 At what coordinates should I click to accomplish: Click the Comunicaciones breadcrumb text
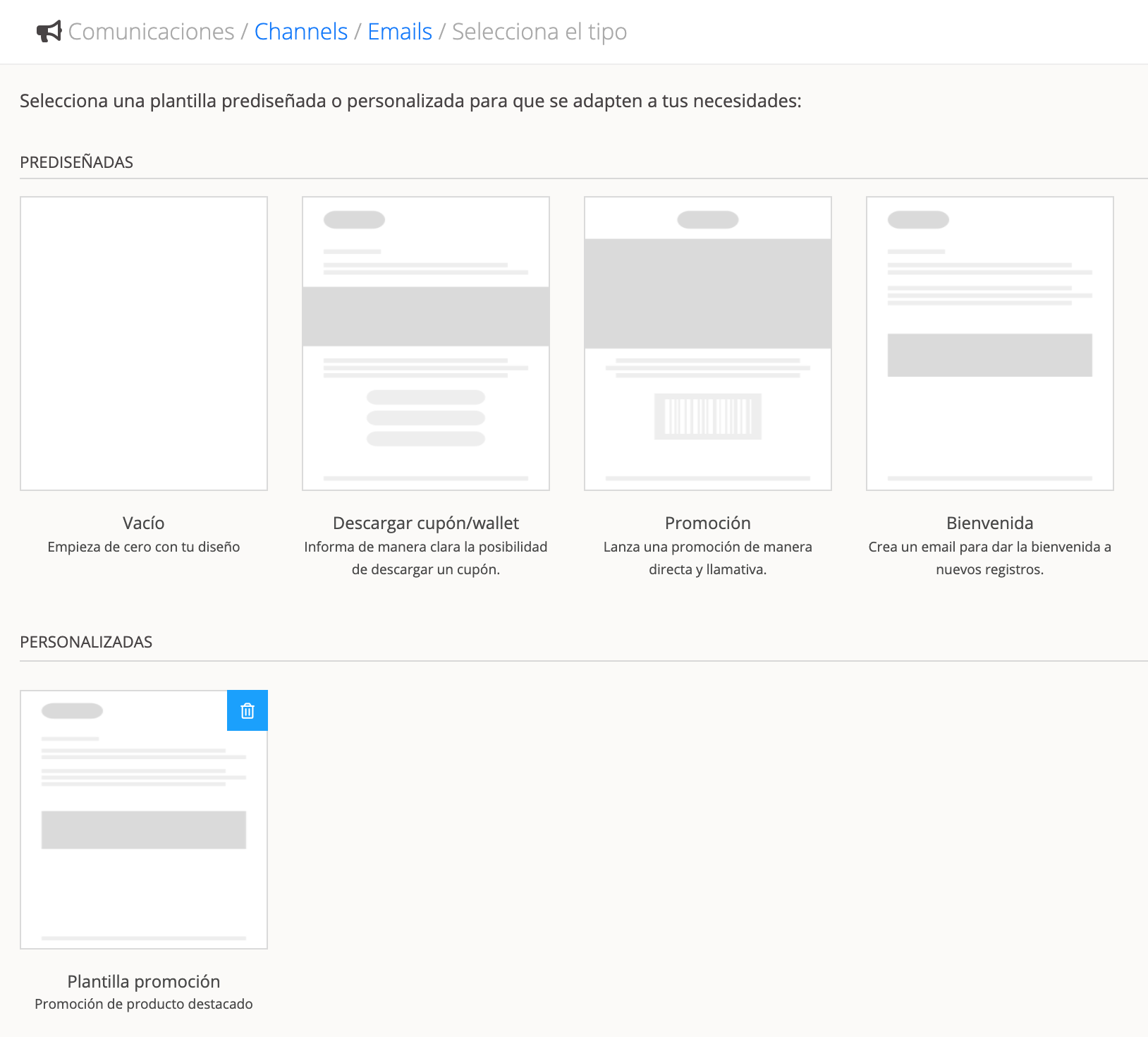[x=151, y=32]
